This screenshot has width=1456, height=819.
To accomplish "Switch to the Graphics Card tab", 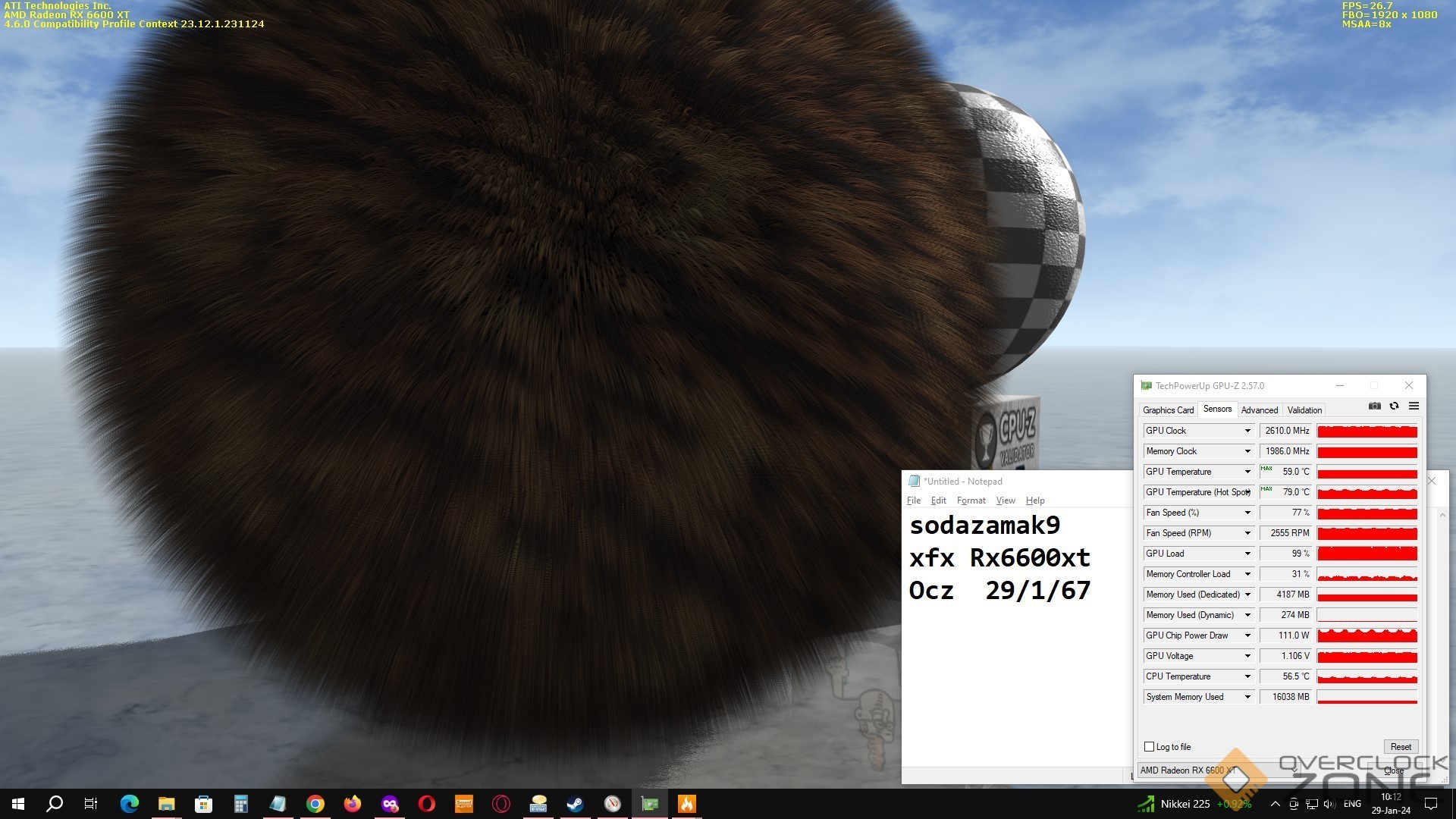I will [1168, 410].
